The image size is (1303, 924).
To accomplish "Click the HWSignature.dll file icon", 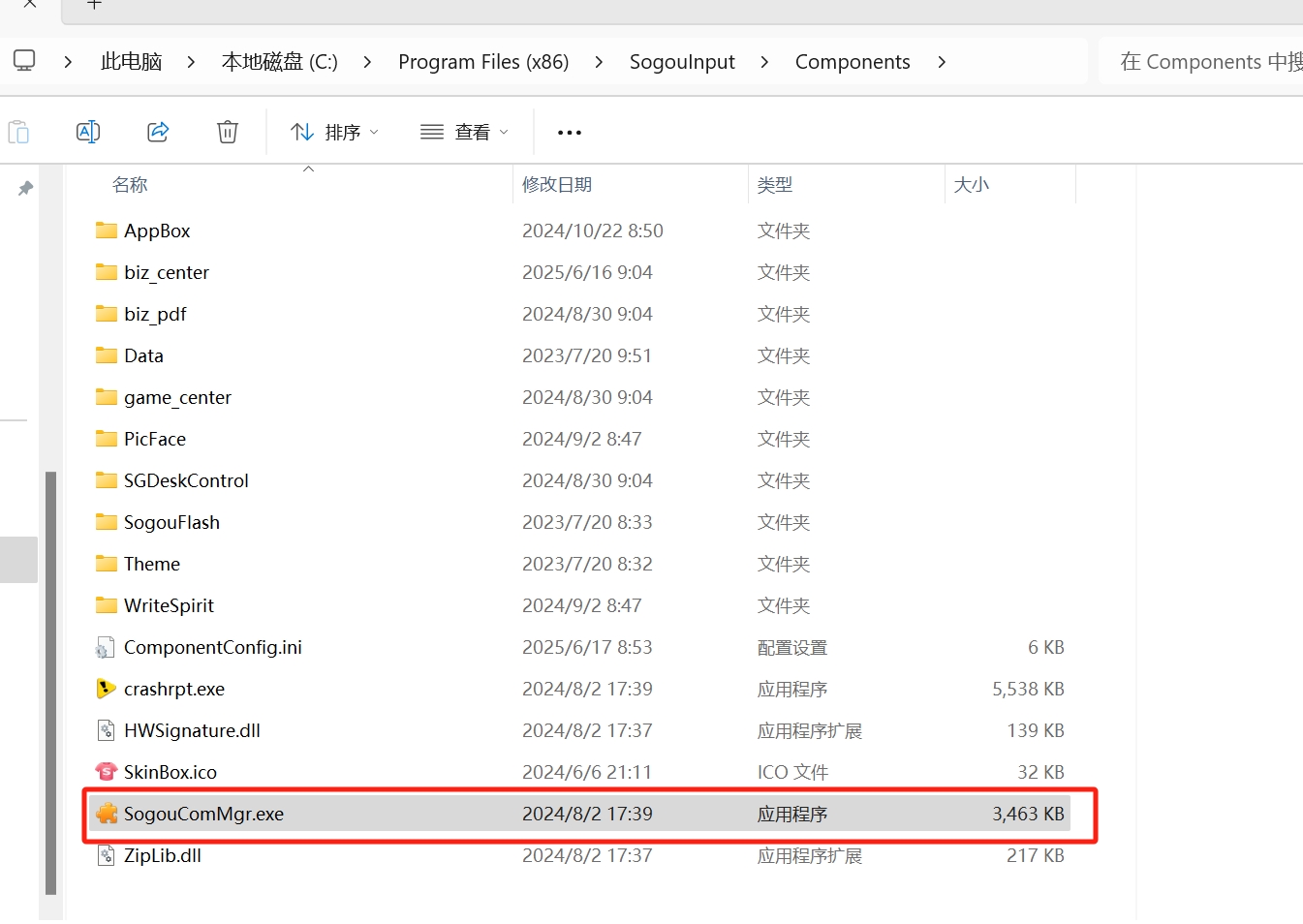I will click(107, 730).
